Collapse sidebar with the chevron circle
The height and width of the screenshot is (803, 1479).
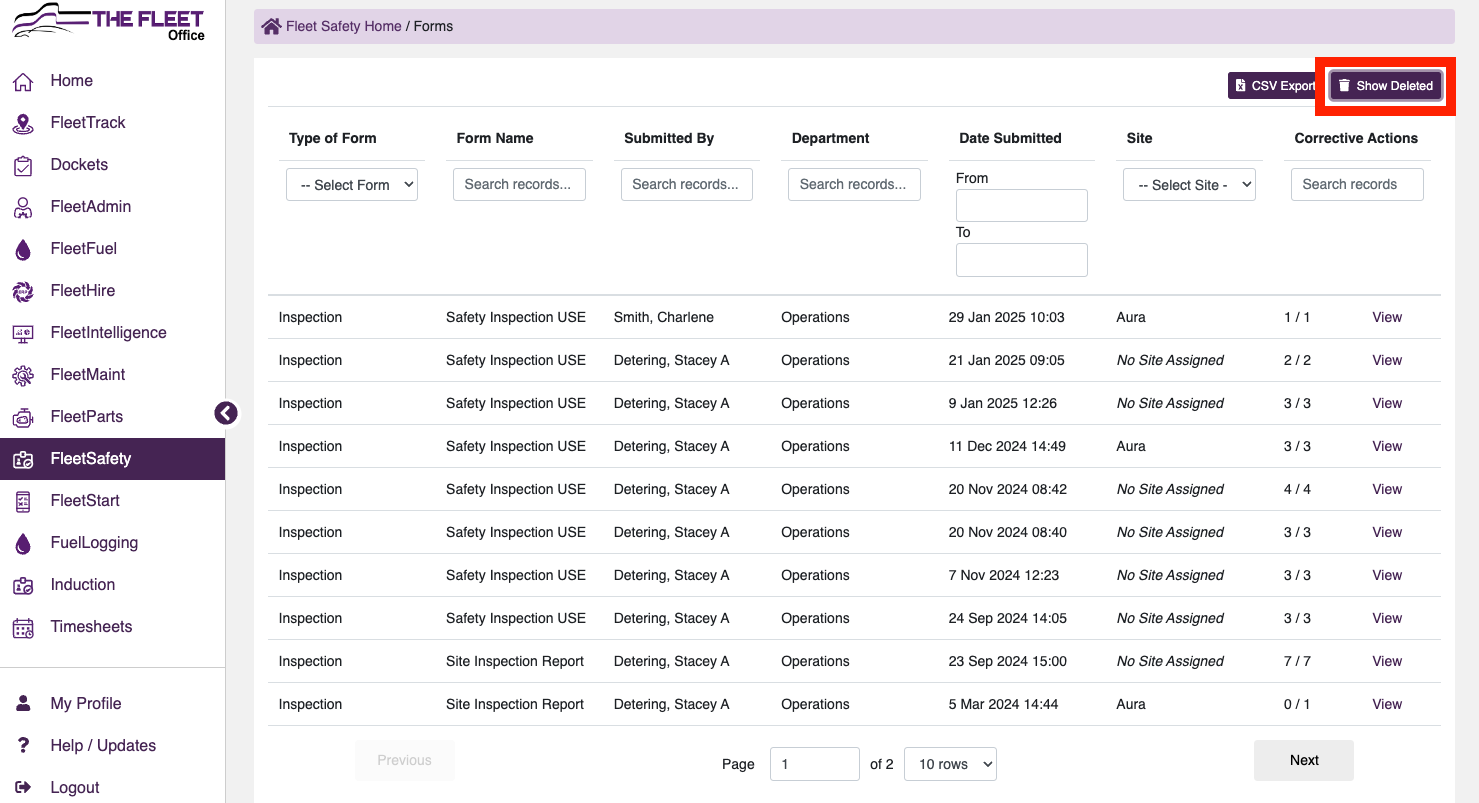coord(226,413)
